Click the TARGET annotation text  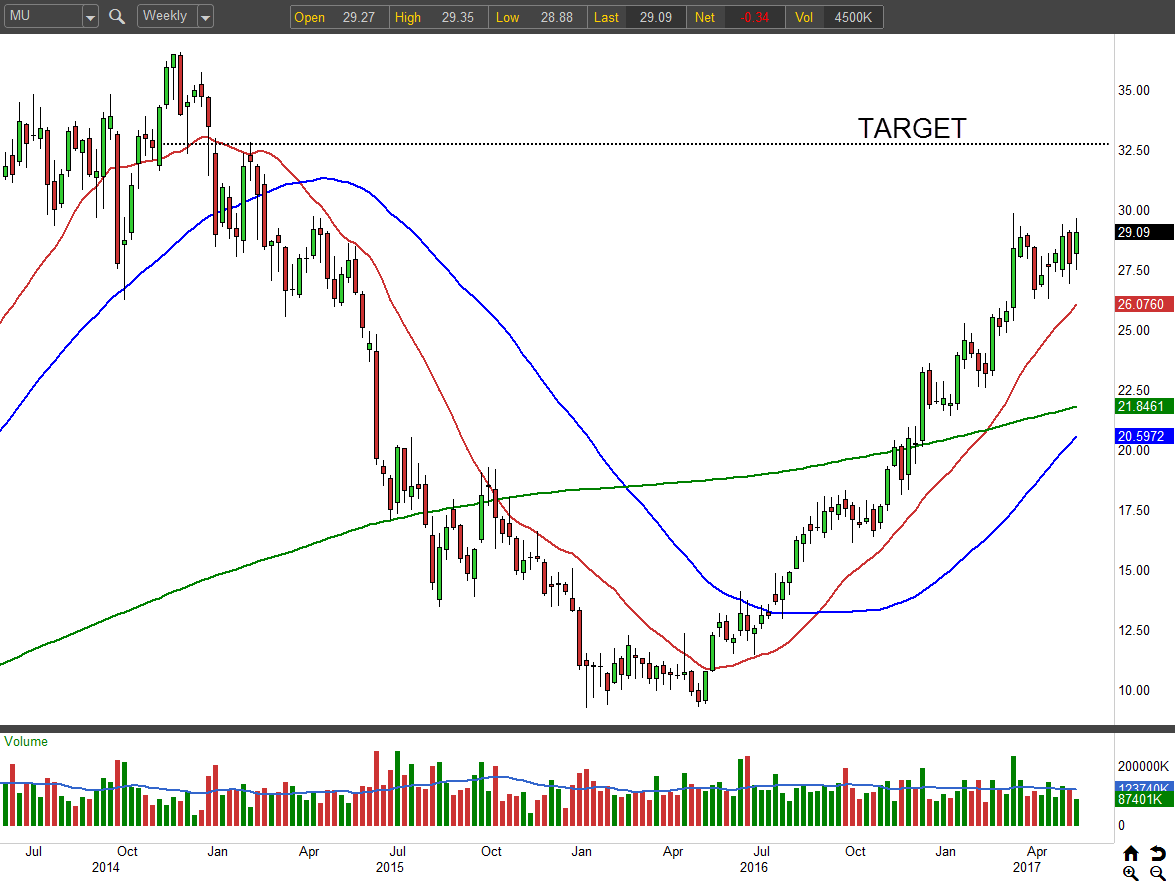912,128
